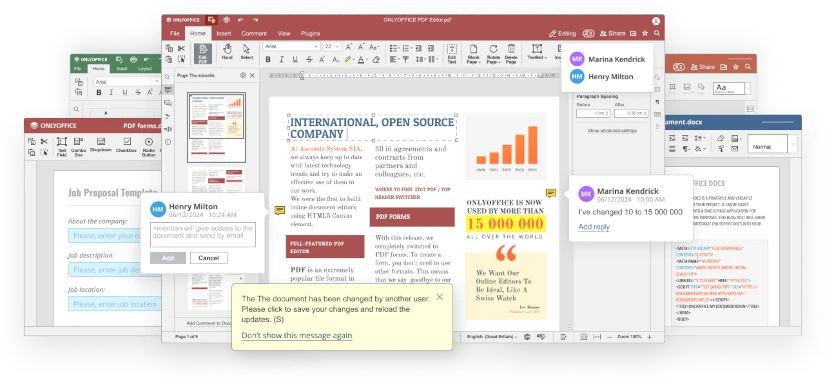This screenshot has height=380, width=825.
Task: Open thumbnail settings gear in Page Thumbnails panel
Action: point(243,75)
